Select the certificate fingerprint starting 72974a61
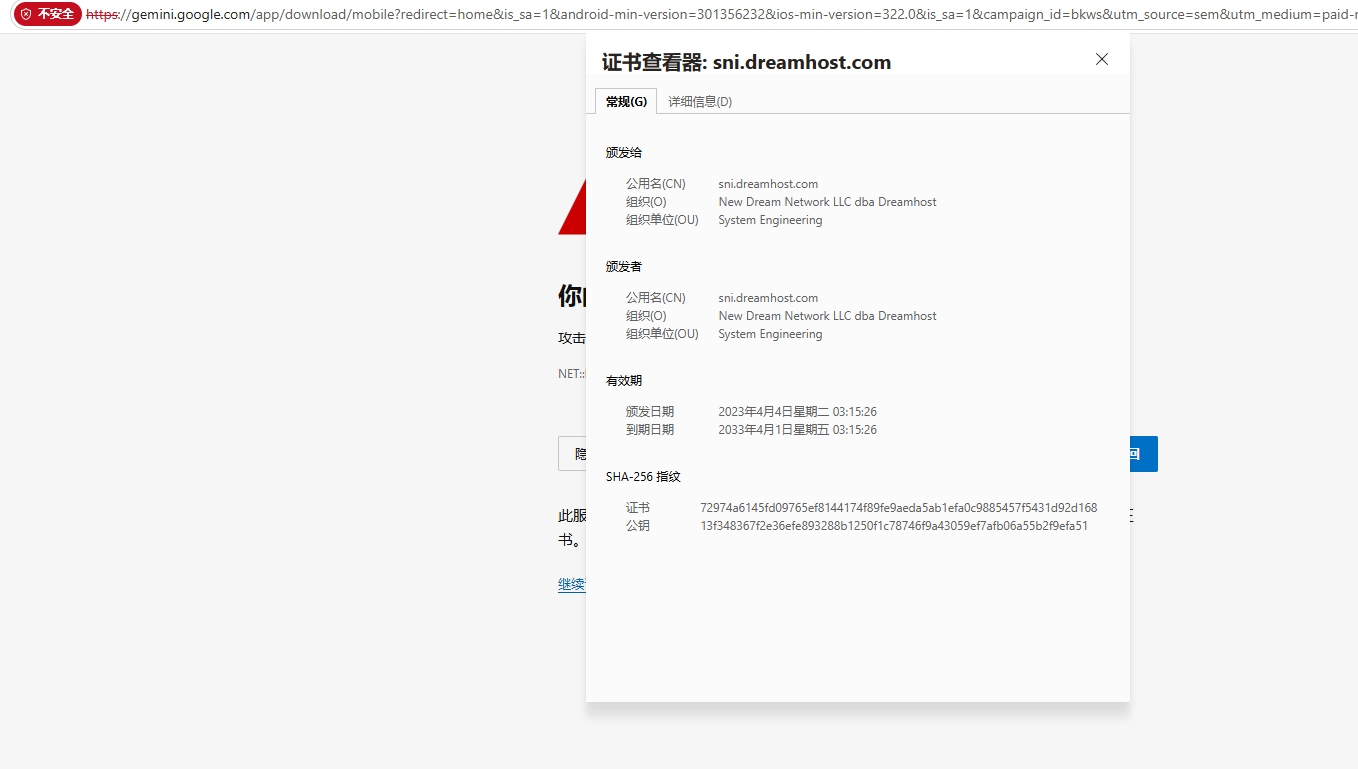Viewport: 1358px width, 769px height. [x=898, y=508]
